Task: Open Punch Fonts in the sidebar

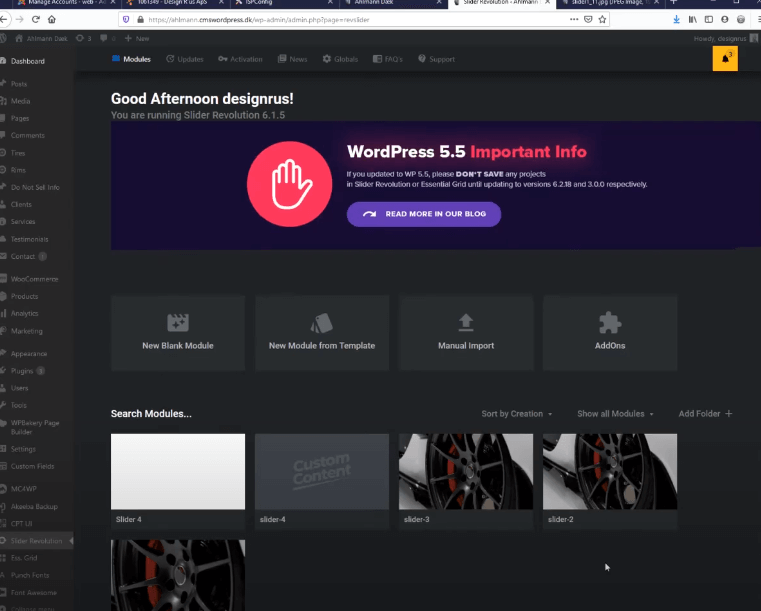Action: [x=30, y=575]
